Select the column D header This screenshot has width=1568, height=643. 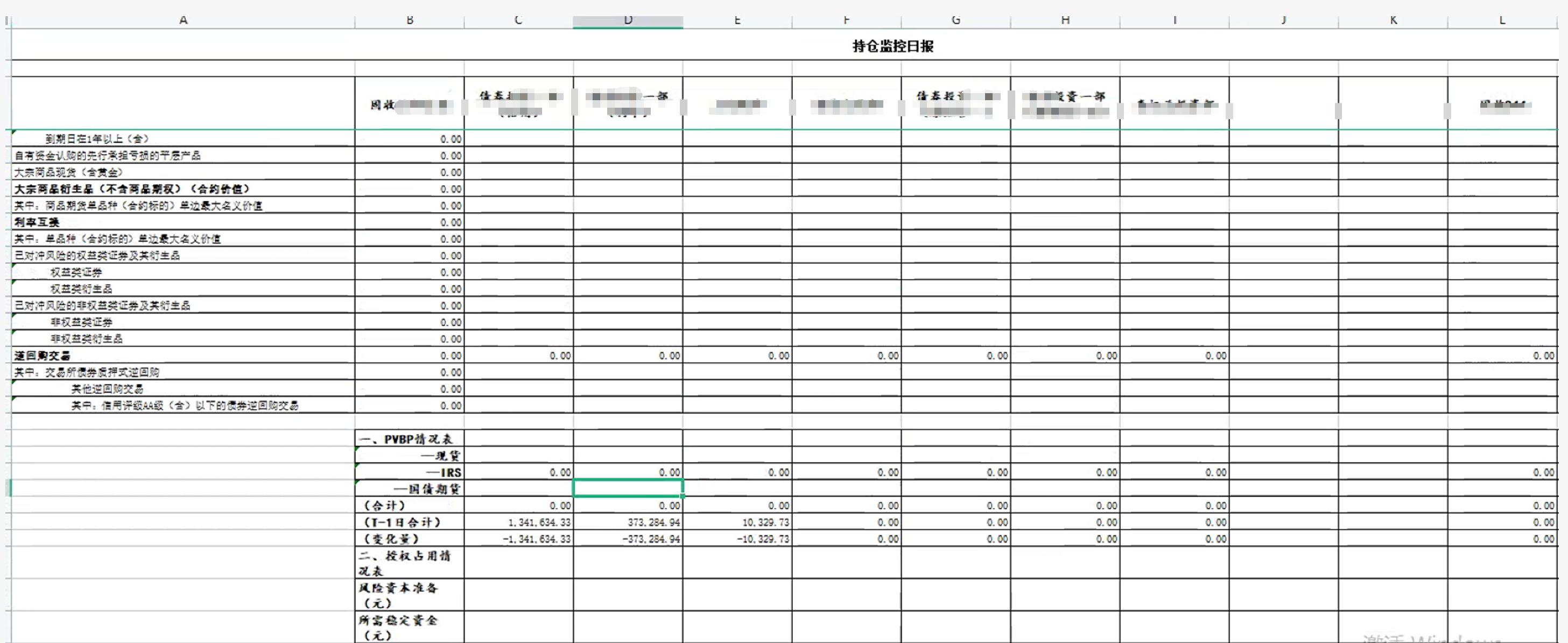628,20
